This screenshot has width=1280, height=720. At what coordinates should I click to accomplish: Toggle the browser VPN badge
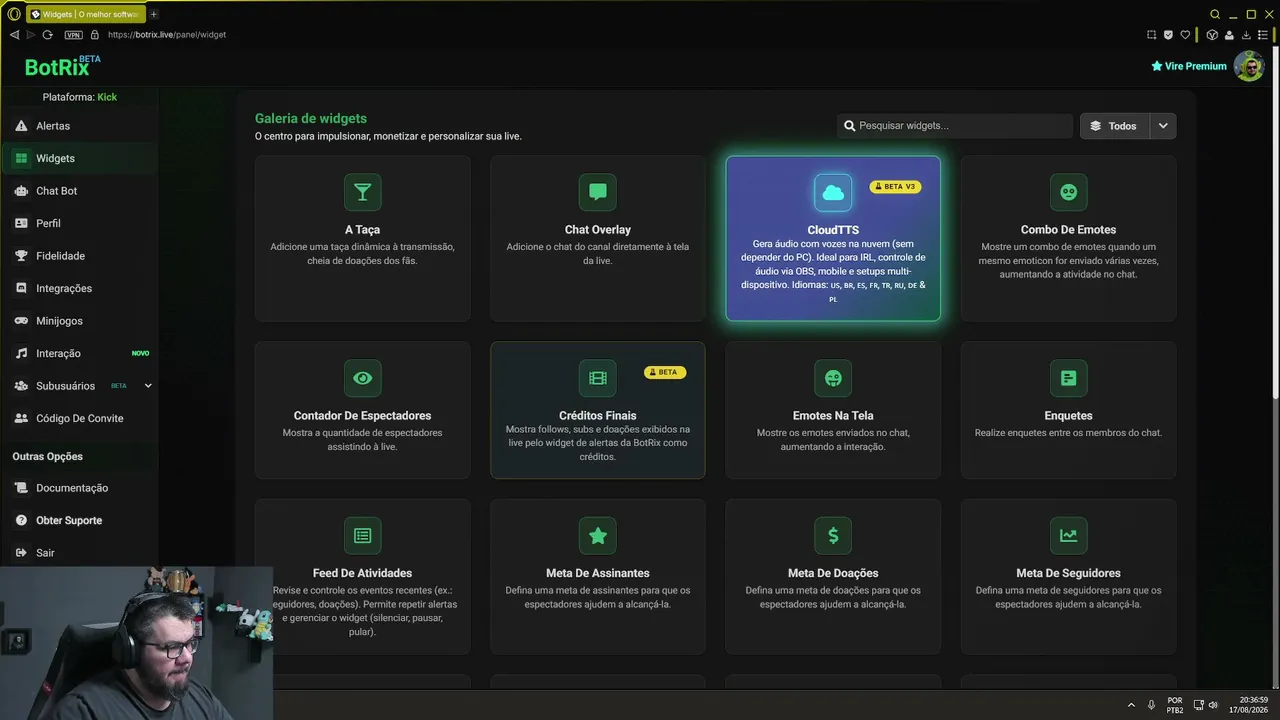point(73,35)
